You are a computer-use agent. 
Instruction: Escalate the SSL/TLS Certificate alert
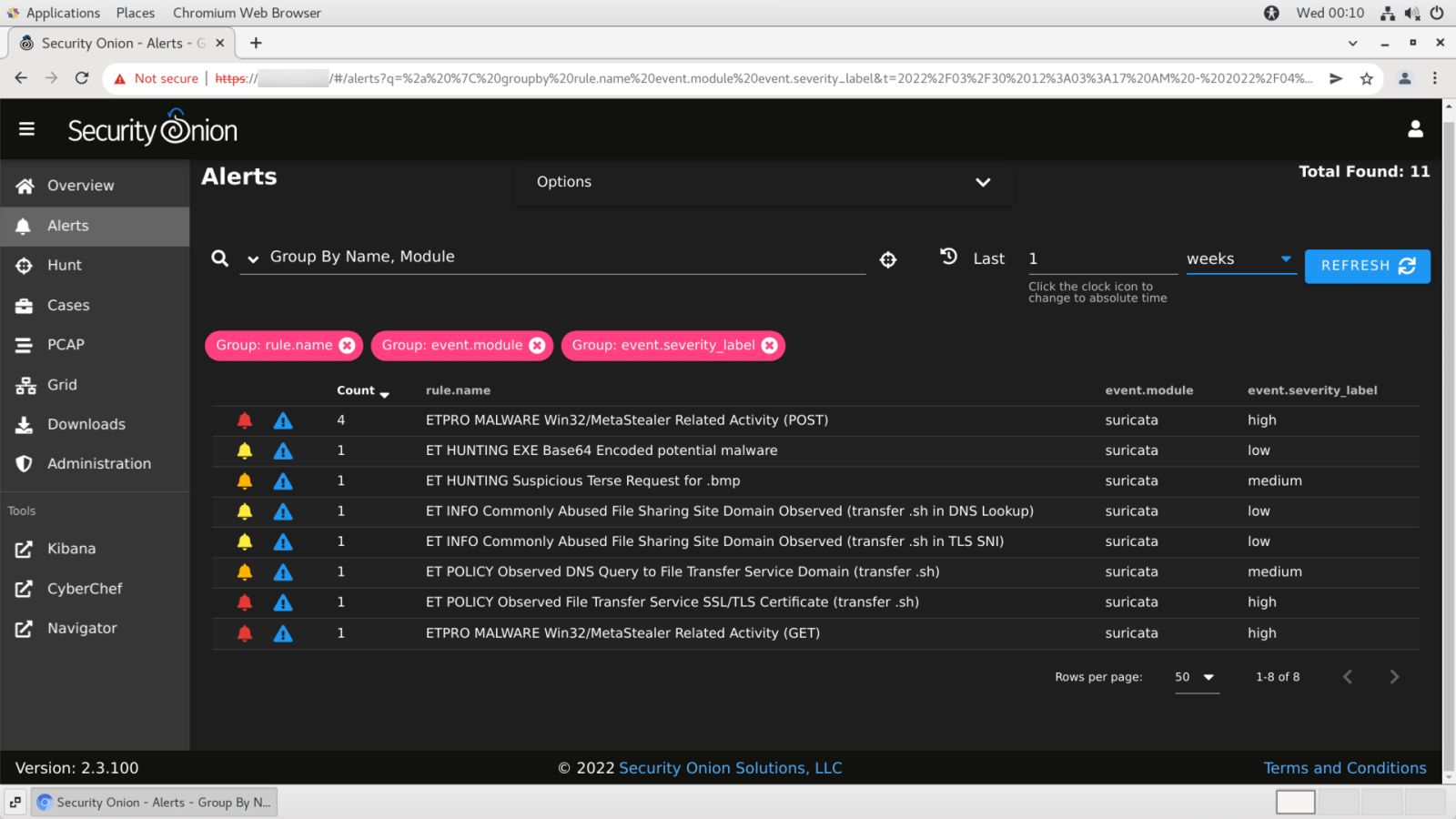pos(283,602)
